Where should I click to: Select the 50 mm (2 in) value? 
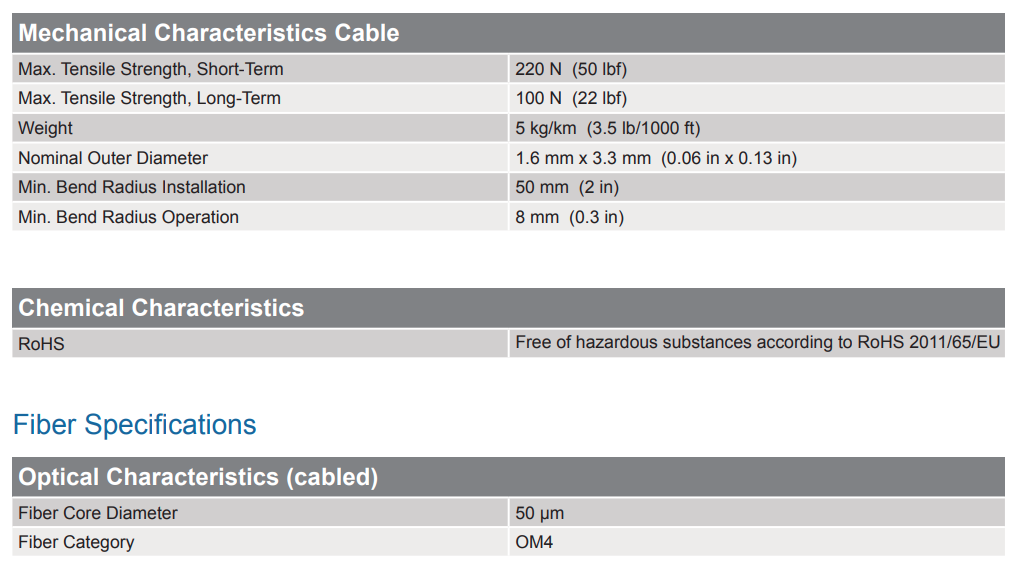pyautogui.click(x=567, y=187)
